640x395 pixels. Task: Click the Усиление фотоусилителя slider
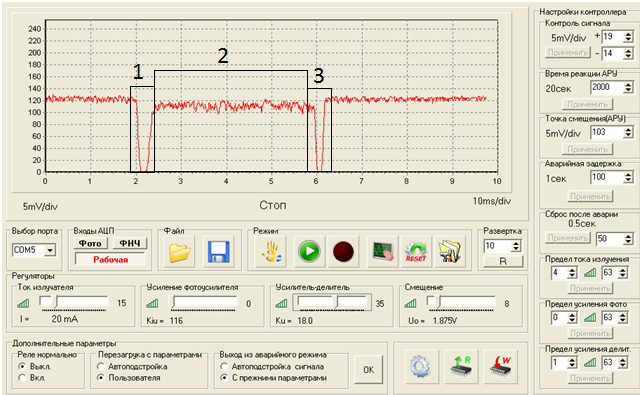203,303
